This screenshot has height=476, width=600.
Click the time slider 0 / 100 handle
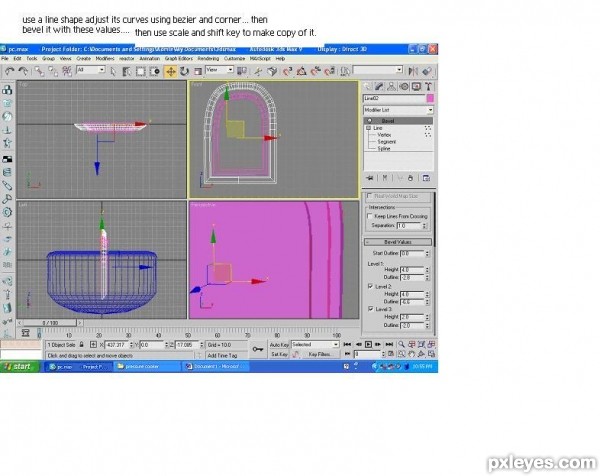click(50, 323)
